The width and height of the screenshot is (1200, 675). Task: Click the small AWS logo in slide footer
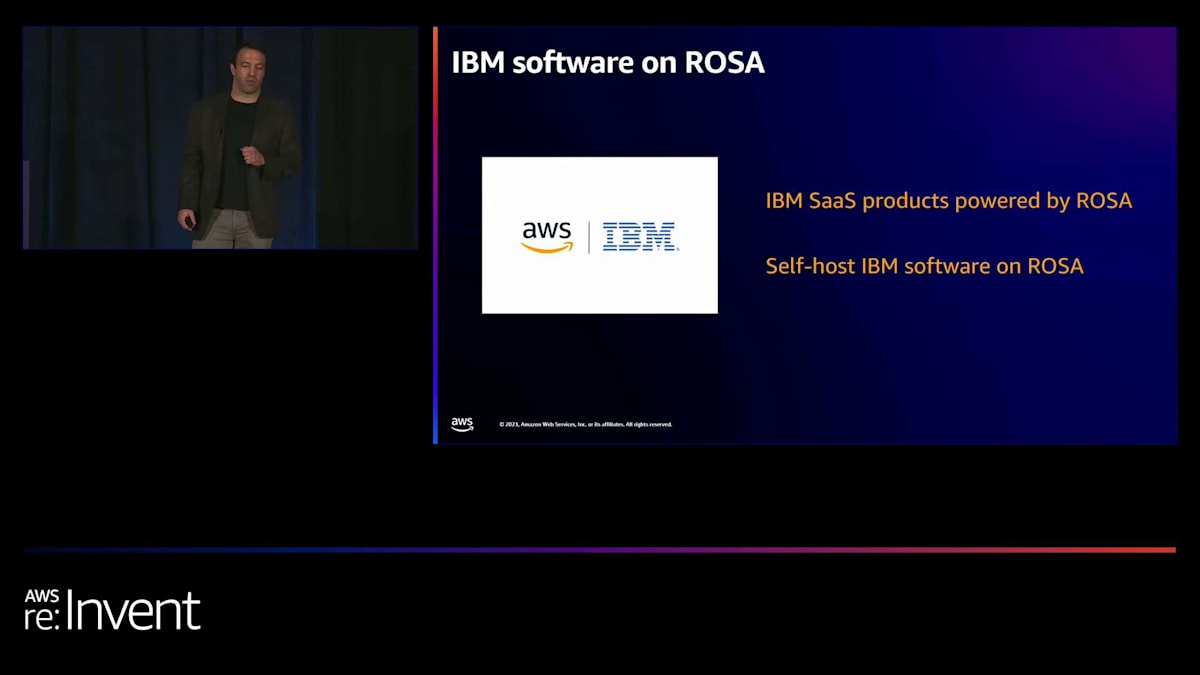coord(462,424)
